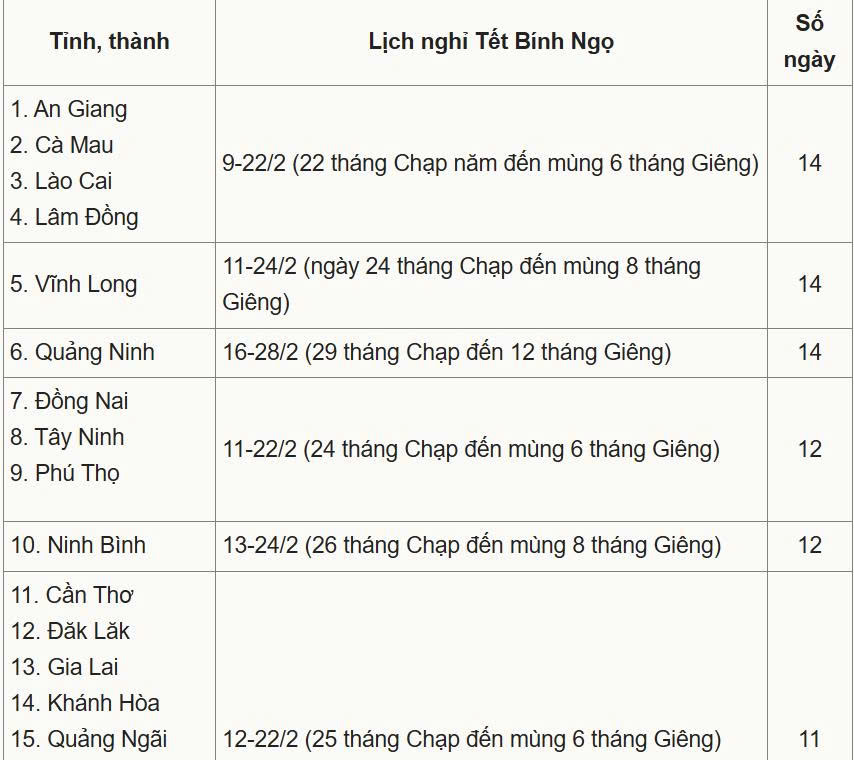Viewport: 854px width, 760px height.
Task: Click on "8. Tây Ninh" entry
Action: coord(67,437)
